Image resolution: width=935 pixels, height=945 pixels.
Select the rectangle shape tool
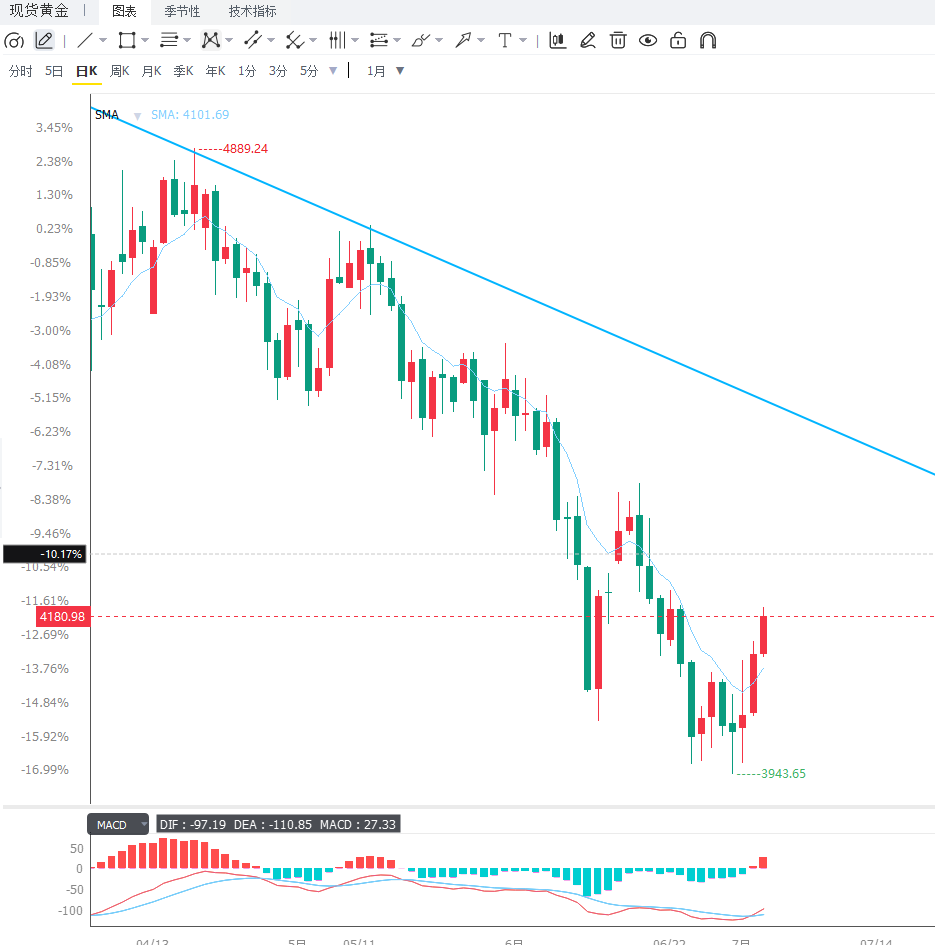tap(127, 40)
